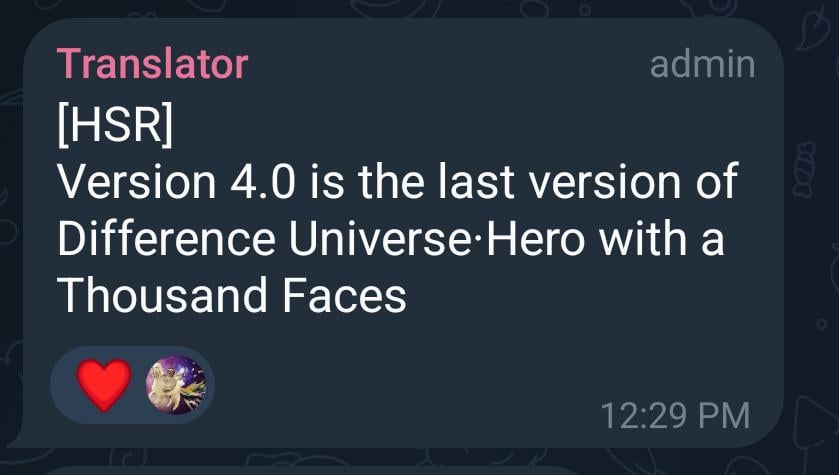Click the admin badge label
The image size is (839, 475).
(702, 65)
